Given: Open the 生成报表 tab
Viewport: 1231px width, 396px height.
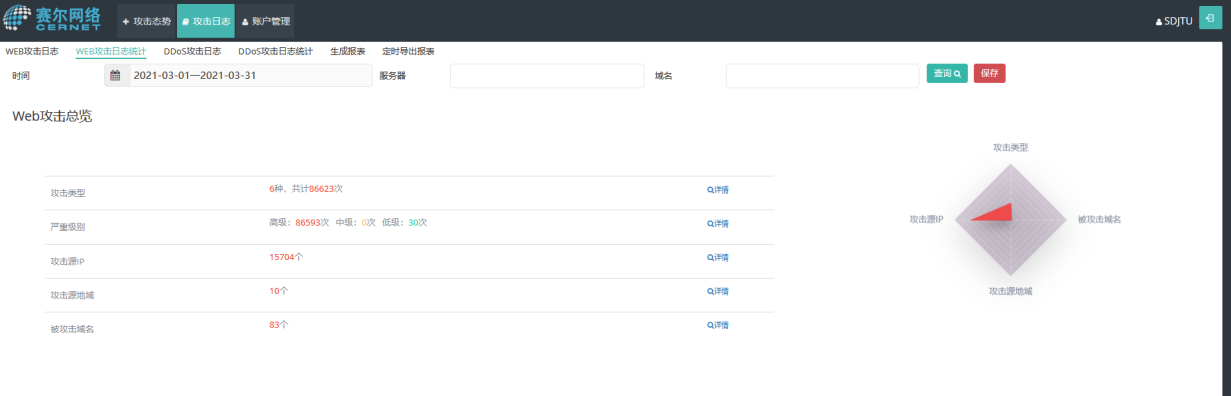Looking at the screenshot, I should [x=348, y=51].
